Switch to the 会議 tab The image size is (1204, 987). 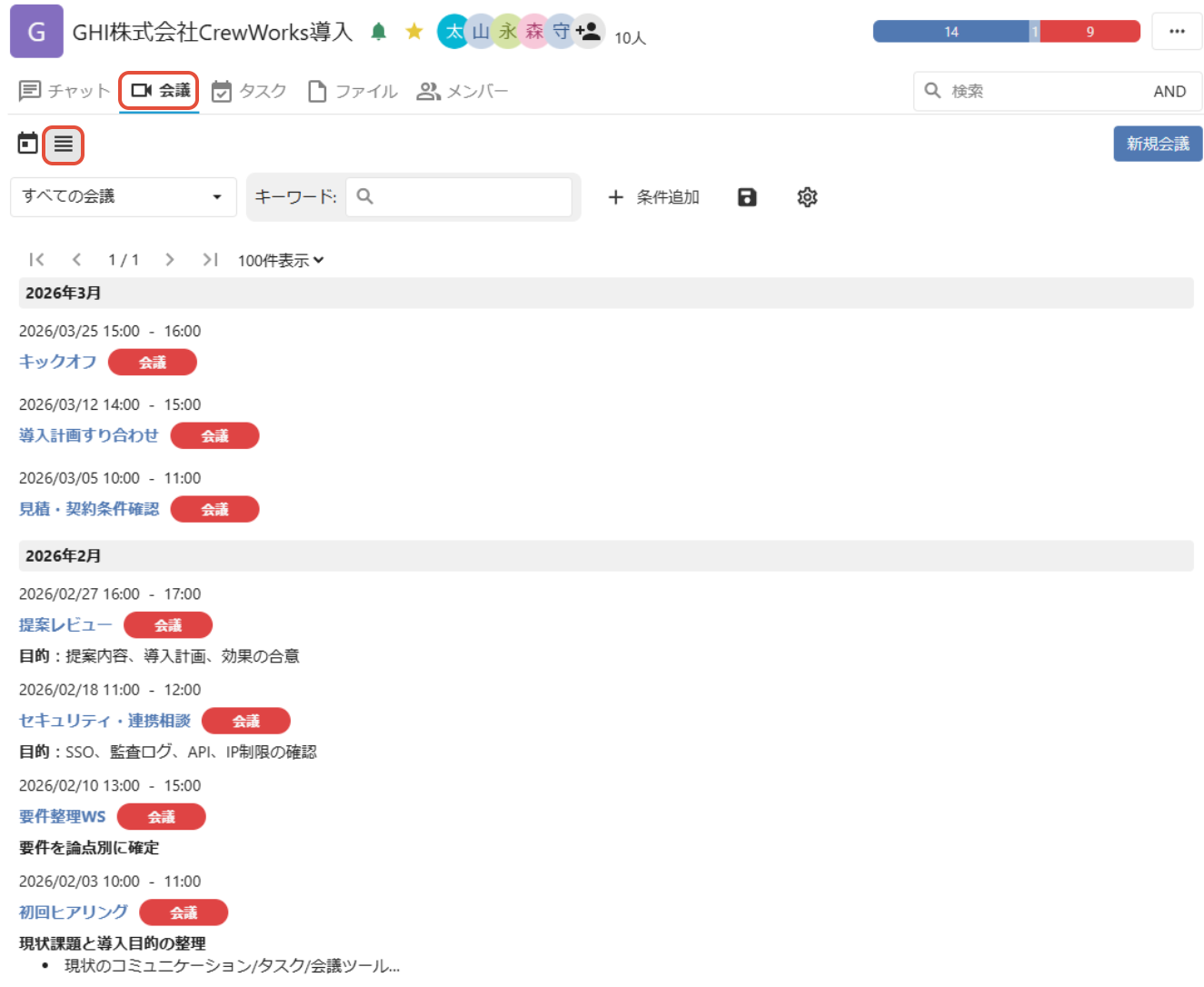160,91
